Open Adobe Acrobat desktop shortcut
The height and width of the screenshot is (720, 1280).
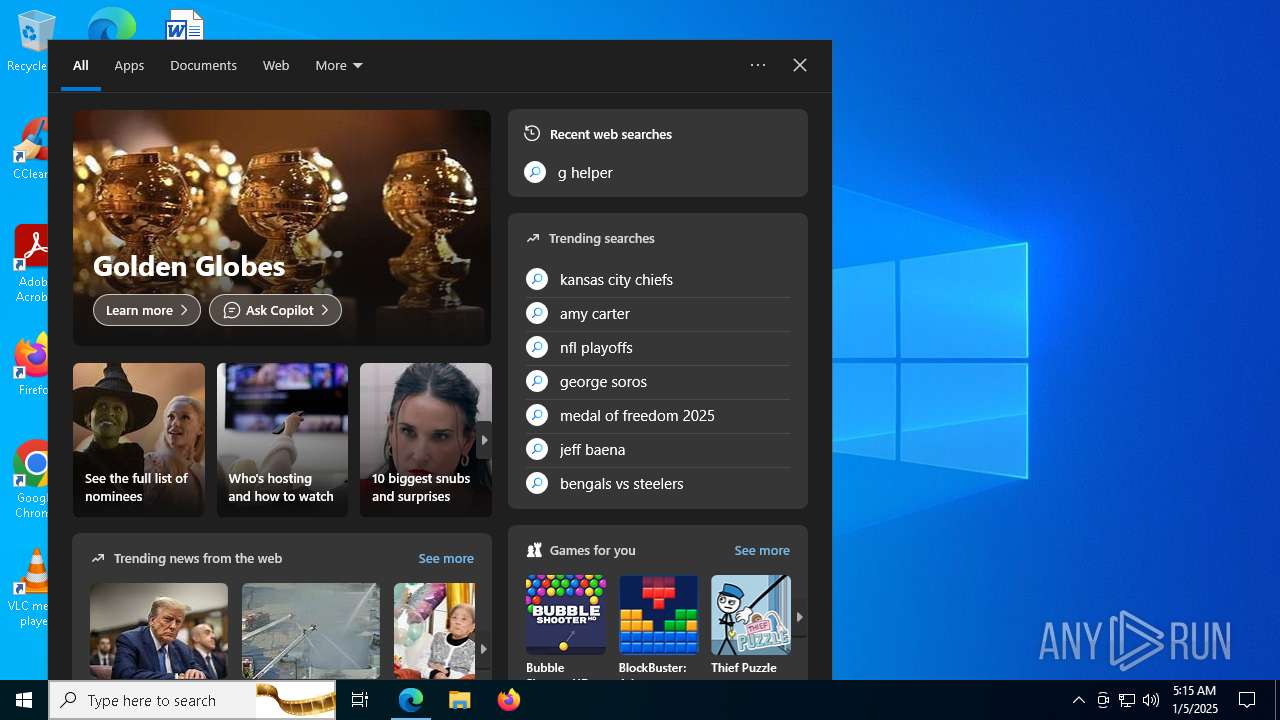point(31,265)
